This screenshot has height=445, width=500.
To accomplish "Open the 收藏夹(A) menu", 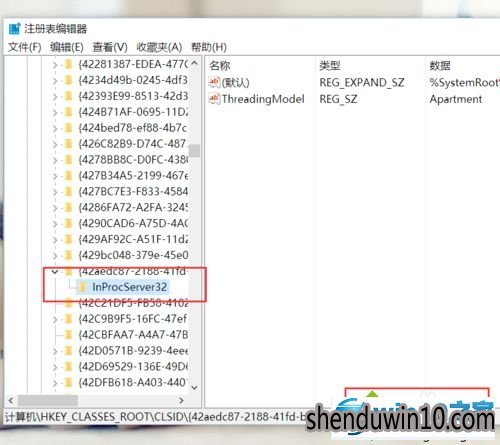I will 159,47.
